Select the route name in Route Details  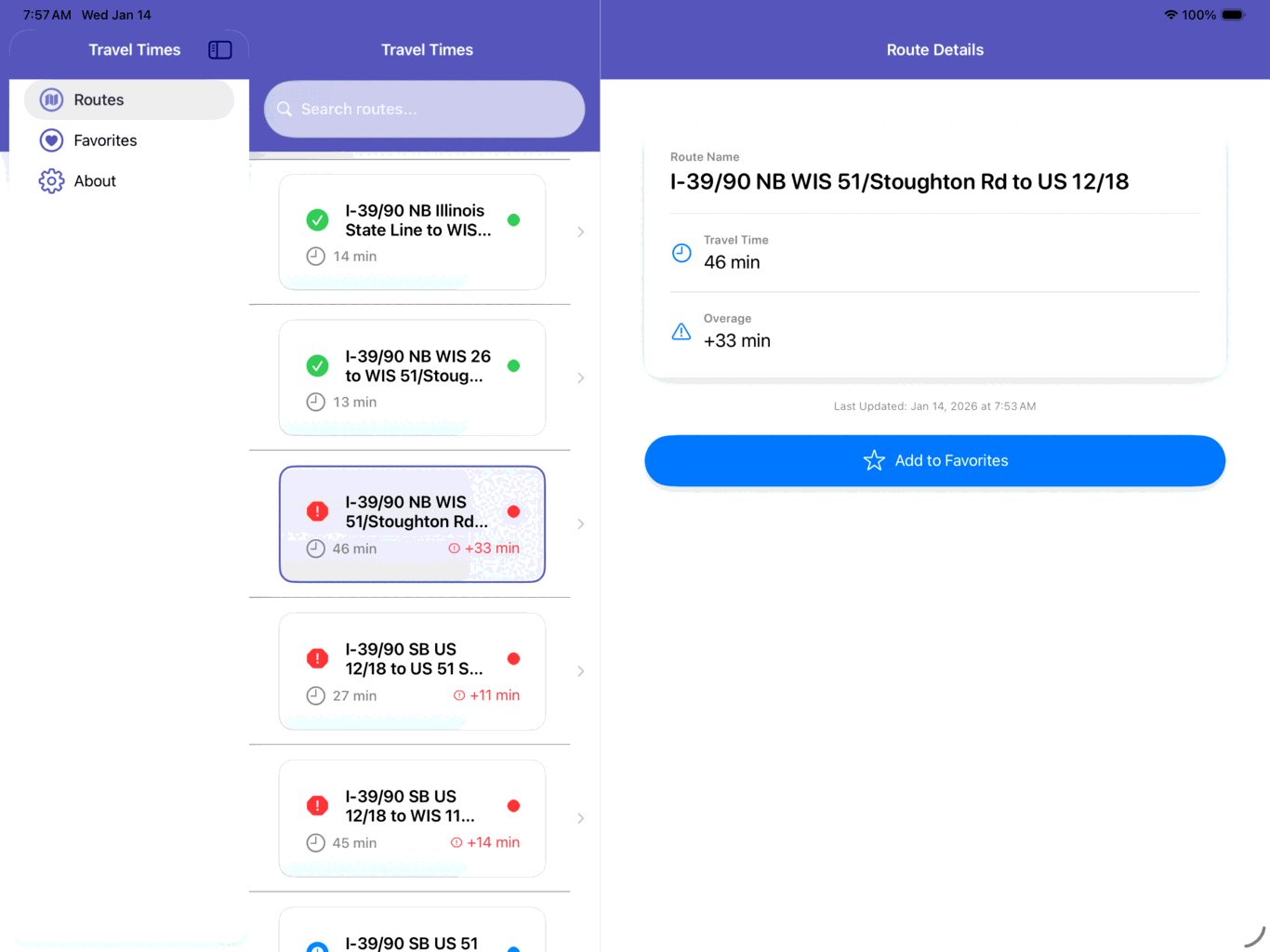899,181
